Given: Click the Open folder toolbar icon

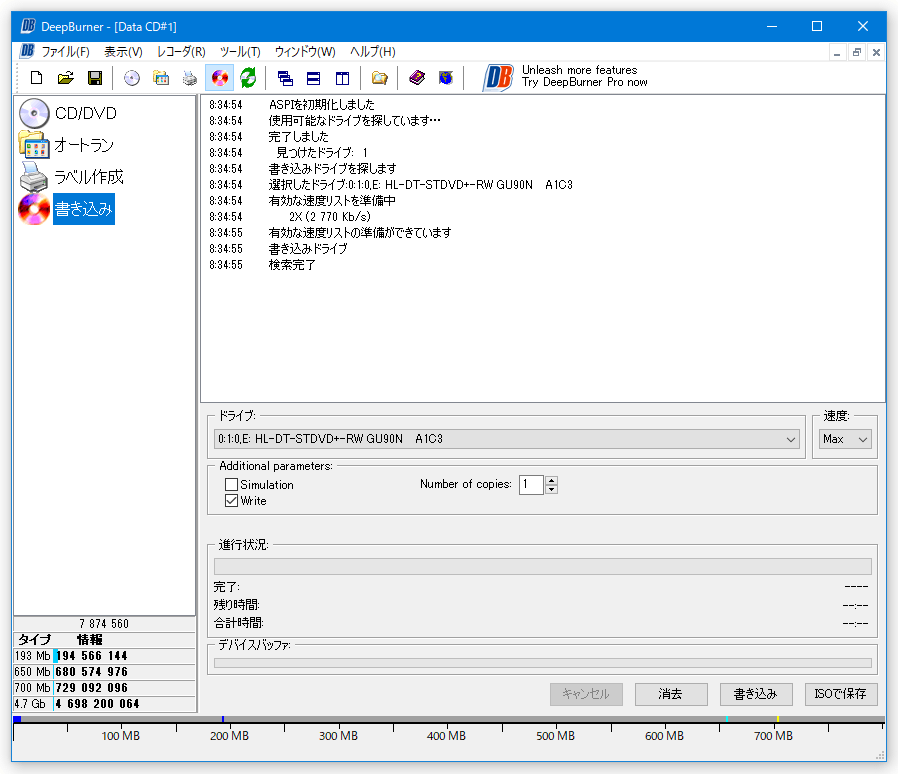Looking at the screenshot, I should point(66,77).
